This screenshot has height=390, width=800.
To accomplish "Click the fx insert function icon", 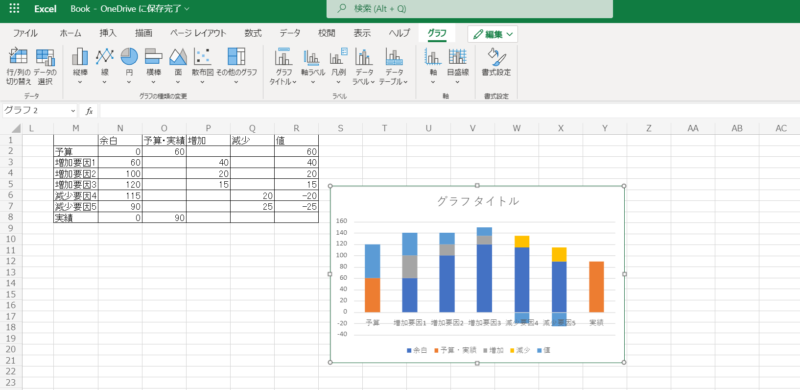I will pyautogui.click(x=89, y=111).
